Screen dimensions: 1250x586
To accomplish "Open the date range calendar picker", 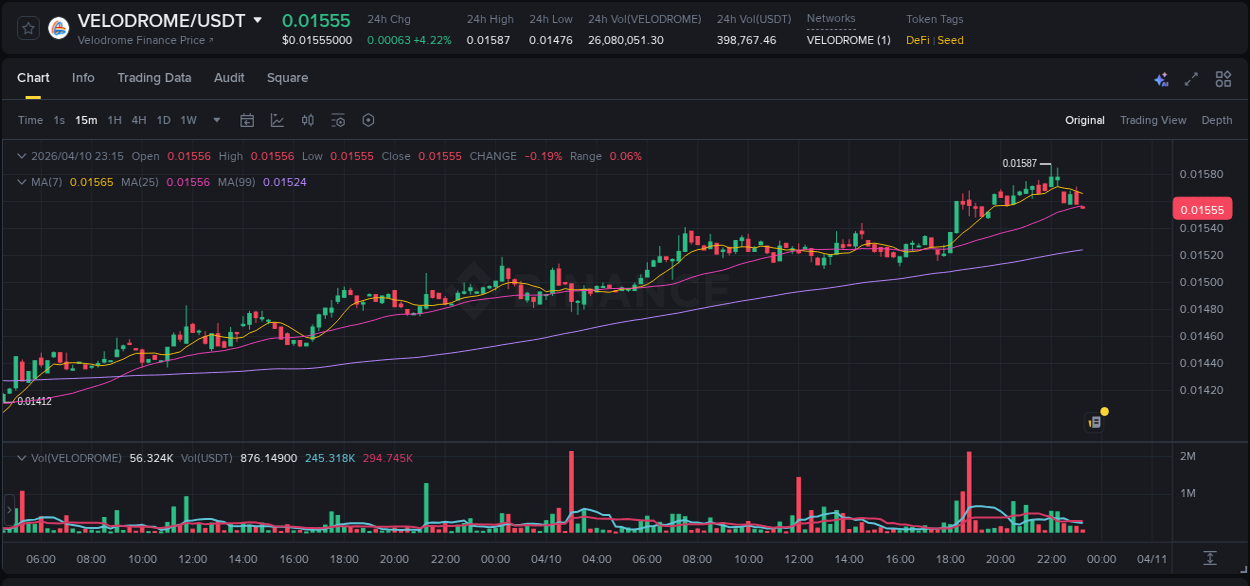I will [247, 120].
